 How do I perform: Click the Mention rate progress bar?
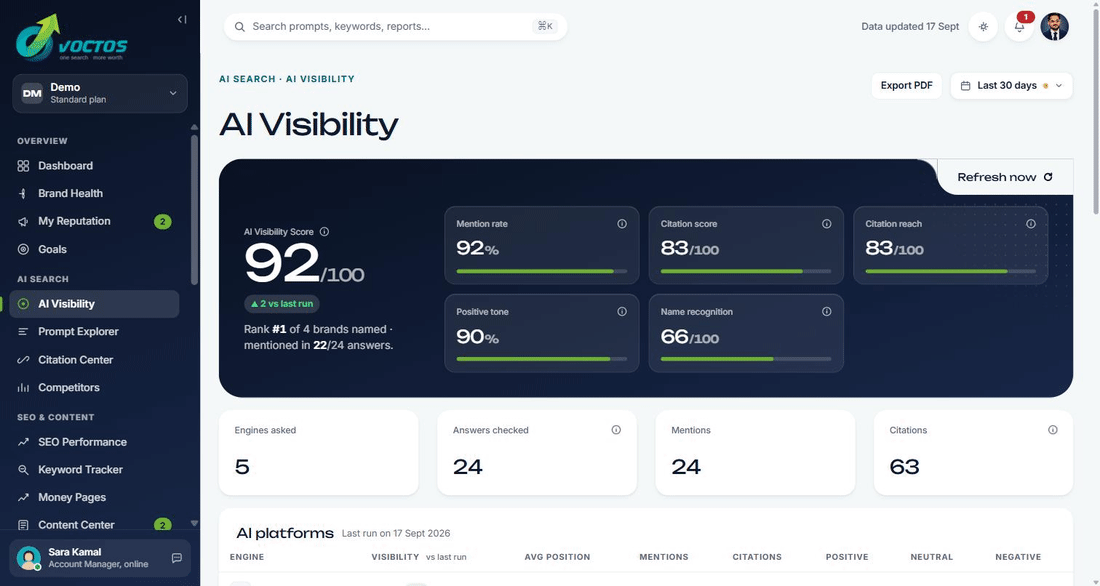pos(542,271)
